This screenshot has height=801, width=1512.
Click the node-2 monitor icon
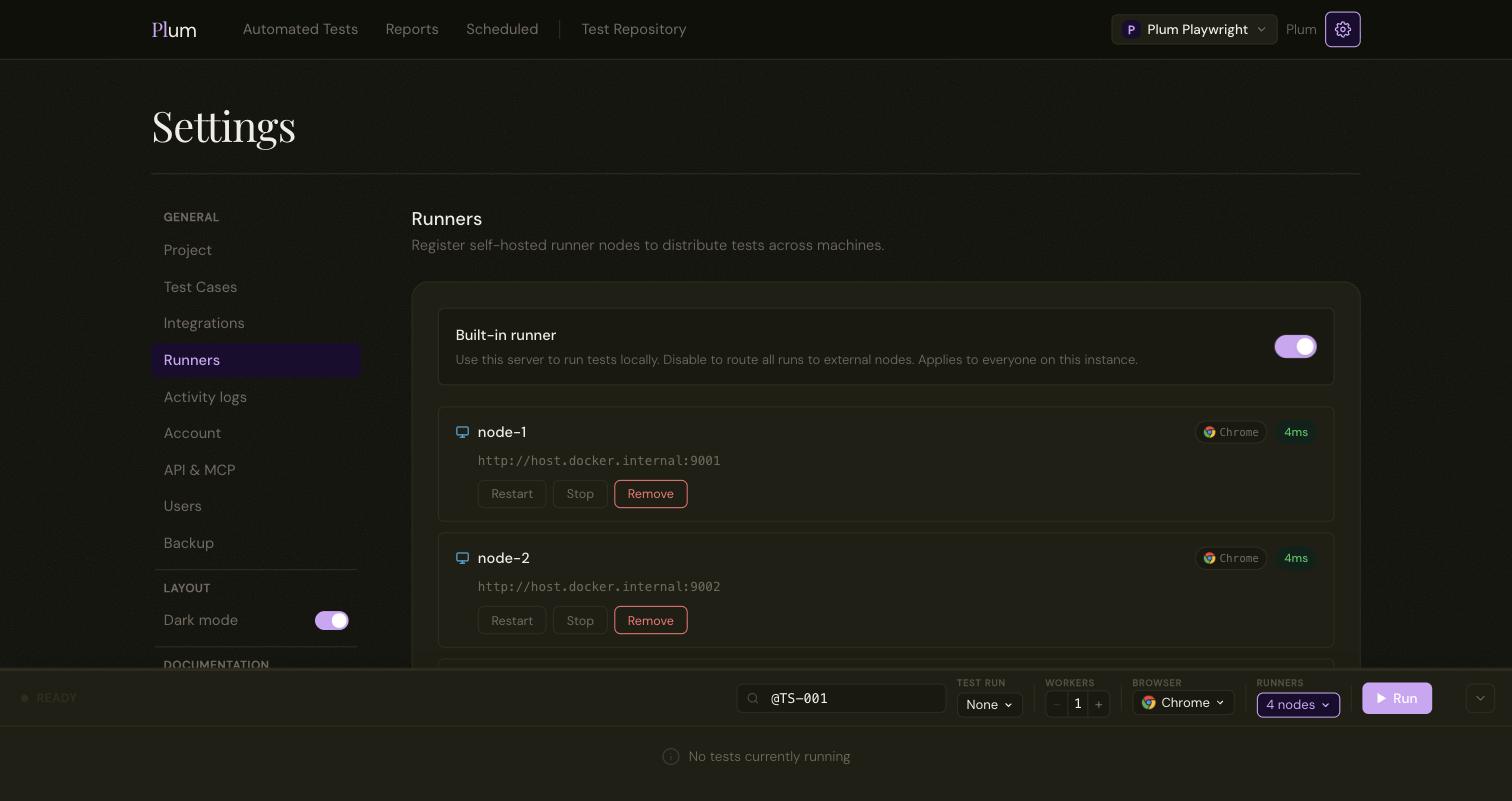(462, 558)
